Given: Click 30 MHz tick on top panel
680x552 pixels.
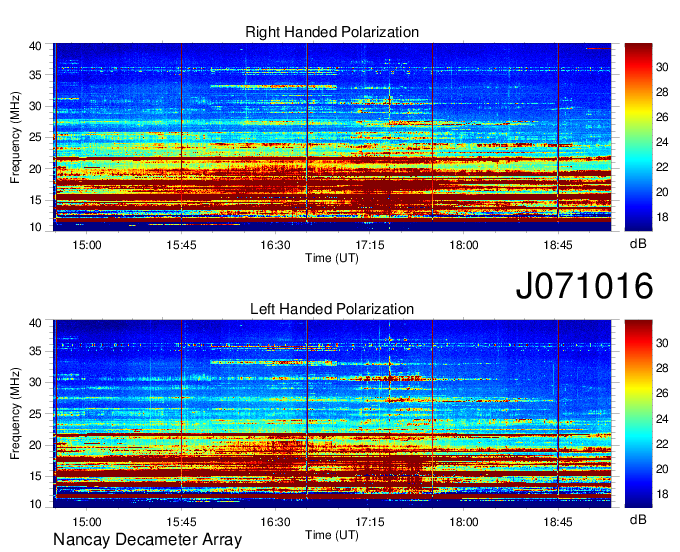Looking at the screenshot, I should (x=35, y=106).
